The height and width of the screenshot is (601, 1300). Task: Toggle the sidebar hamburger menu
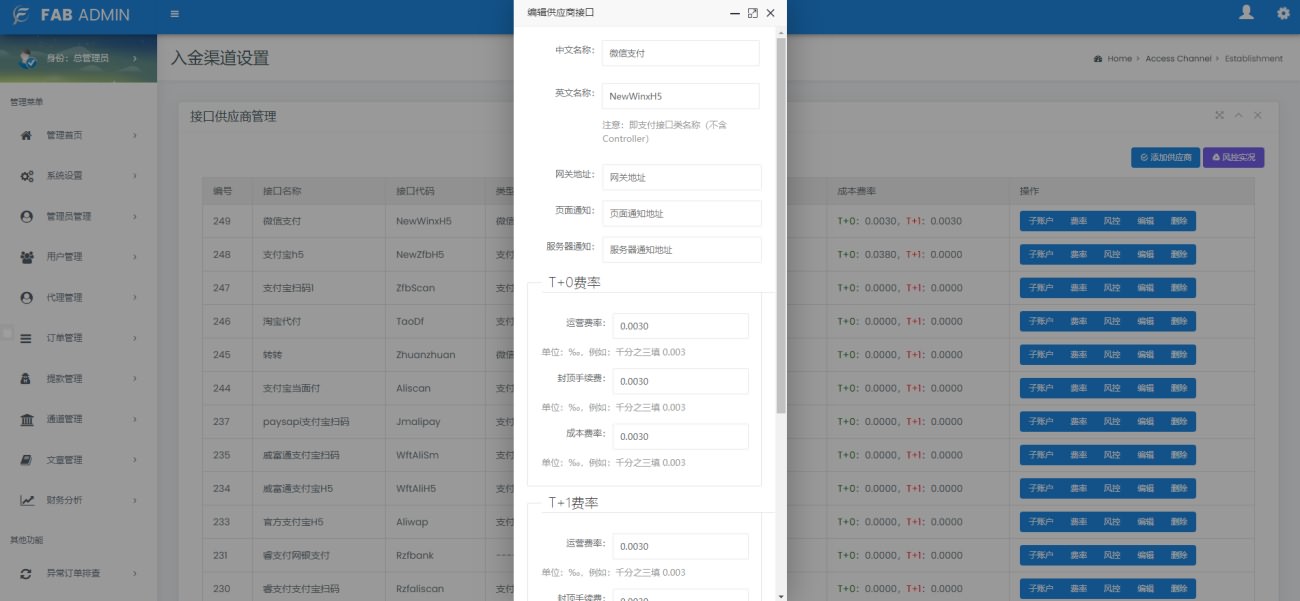click(x=175, y=14)
